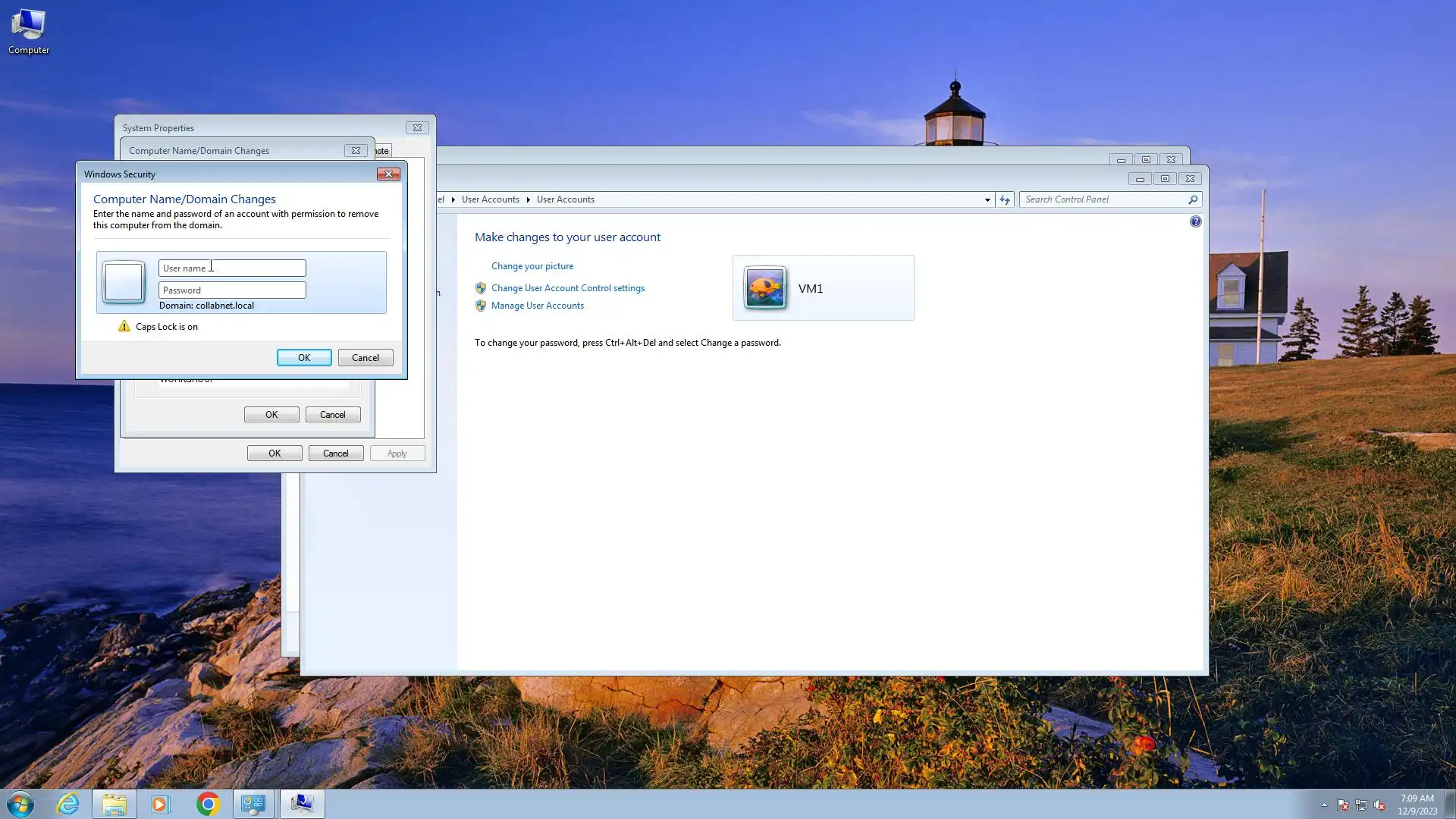Open Change your picture link
Screen dimensions: 1456x819
[x=532, y=266]
